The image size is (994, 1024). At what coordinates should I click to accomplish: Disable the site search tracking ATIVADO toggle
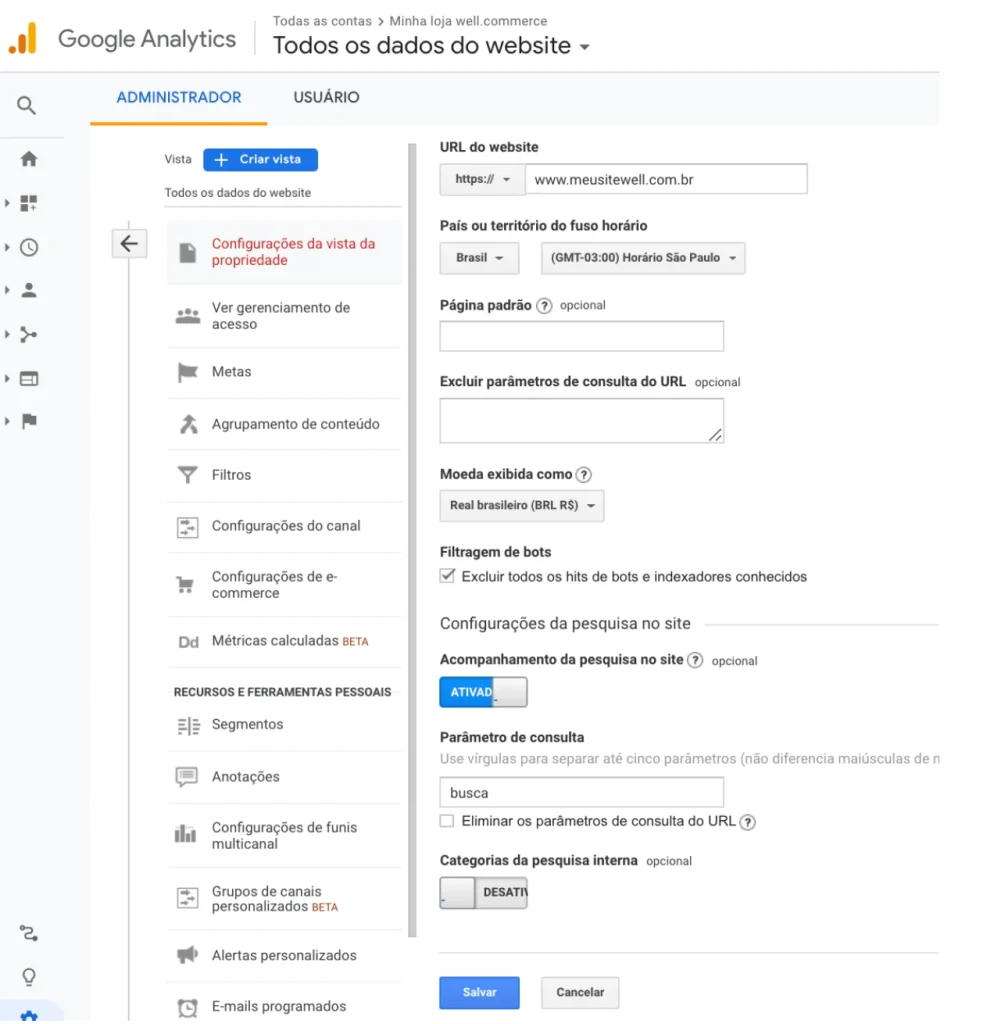coord(483,692)
